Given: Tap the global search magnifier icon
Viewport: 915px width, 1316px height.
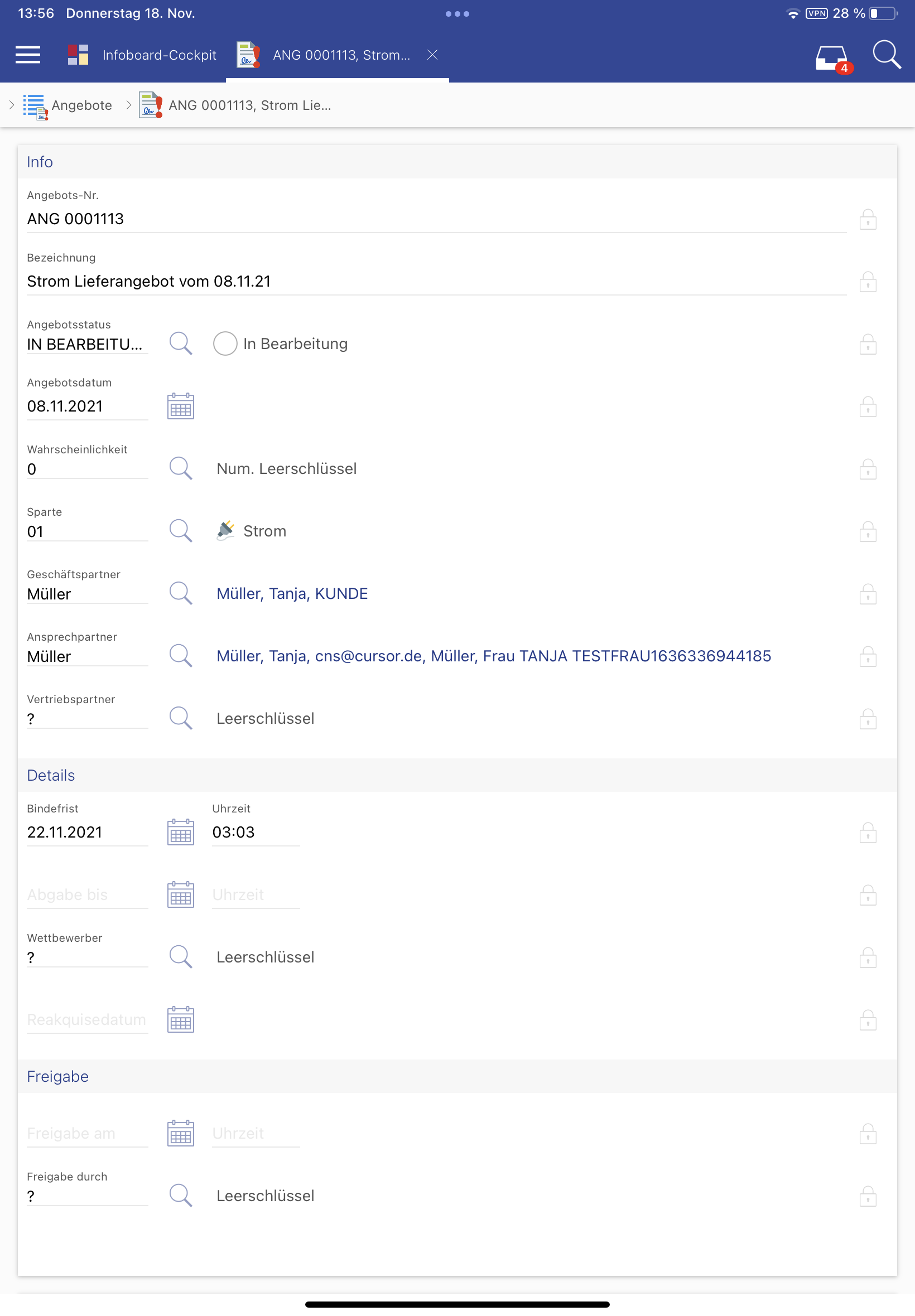Looking at the screenshot, I should click(886, 55).
